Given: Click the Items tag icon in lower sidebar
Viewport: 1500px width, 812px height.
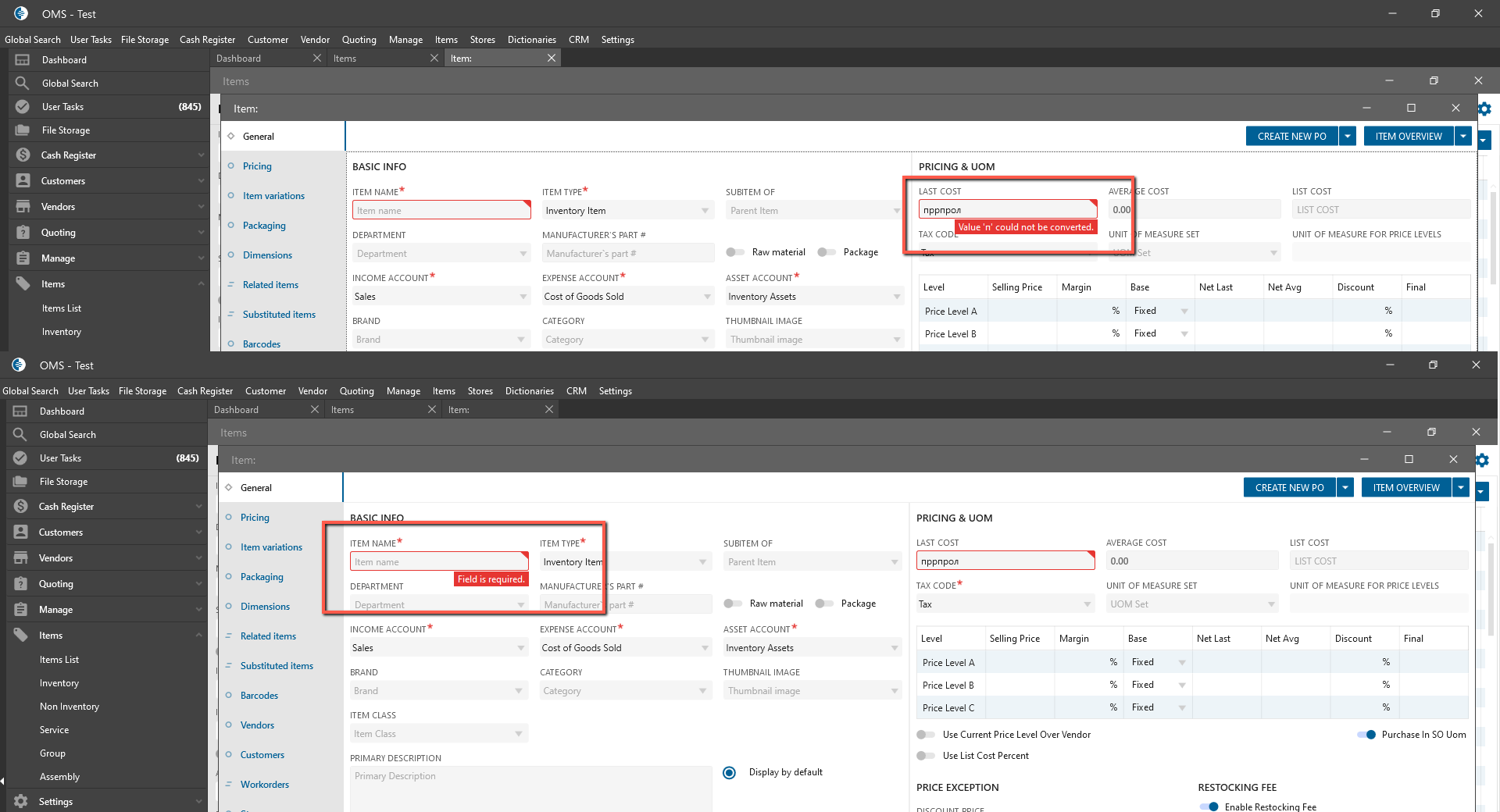Looking at the screenshot, I should (x=20, y=636).
